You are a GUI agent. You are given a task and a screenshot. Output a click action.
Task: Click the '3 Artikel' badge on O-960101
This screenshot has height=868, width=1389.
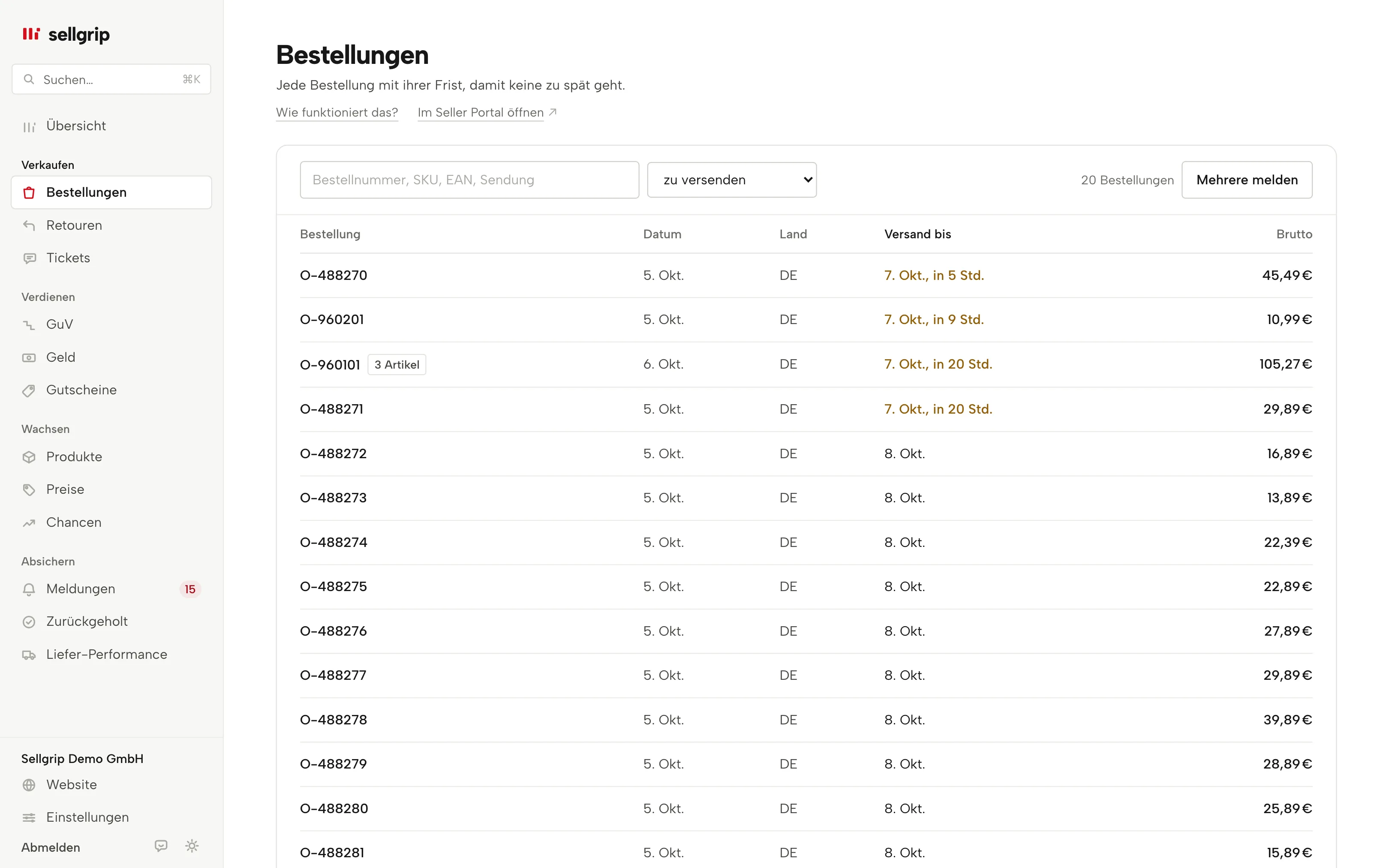point(397,364)
